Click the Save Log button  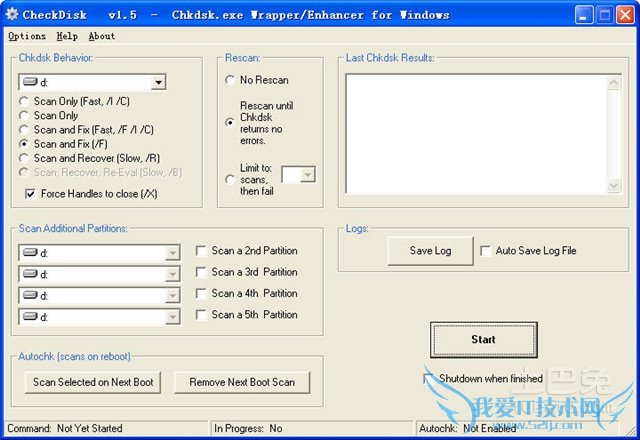tap(430, 251)
